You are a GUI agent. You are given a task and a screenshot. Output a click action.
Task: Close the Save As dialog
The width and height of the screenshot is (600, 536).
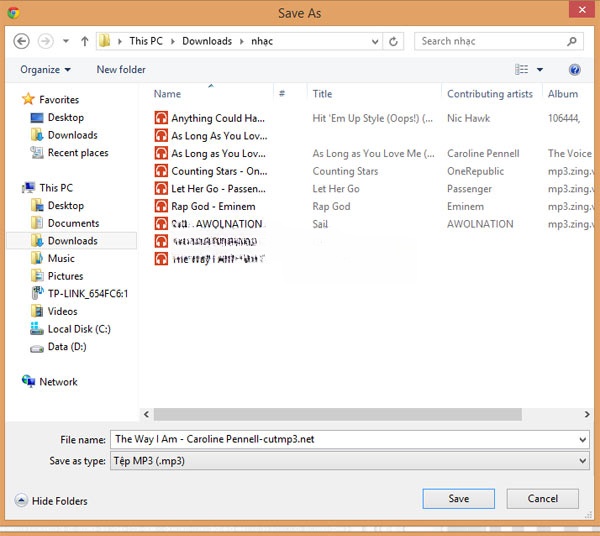582,10
